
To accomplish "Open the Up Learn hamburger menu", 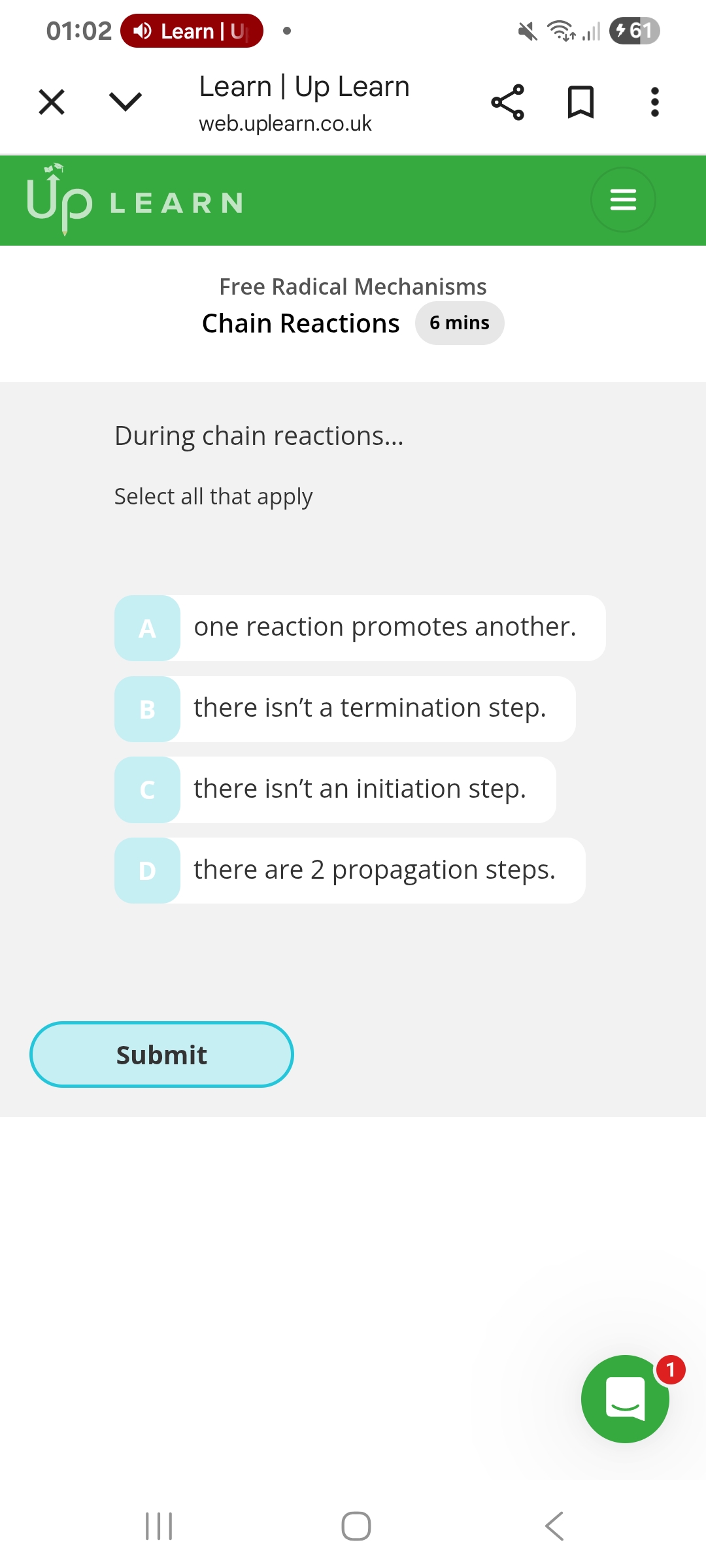I will [622, 200].
